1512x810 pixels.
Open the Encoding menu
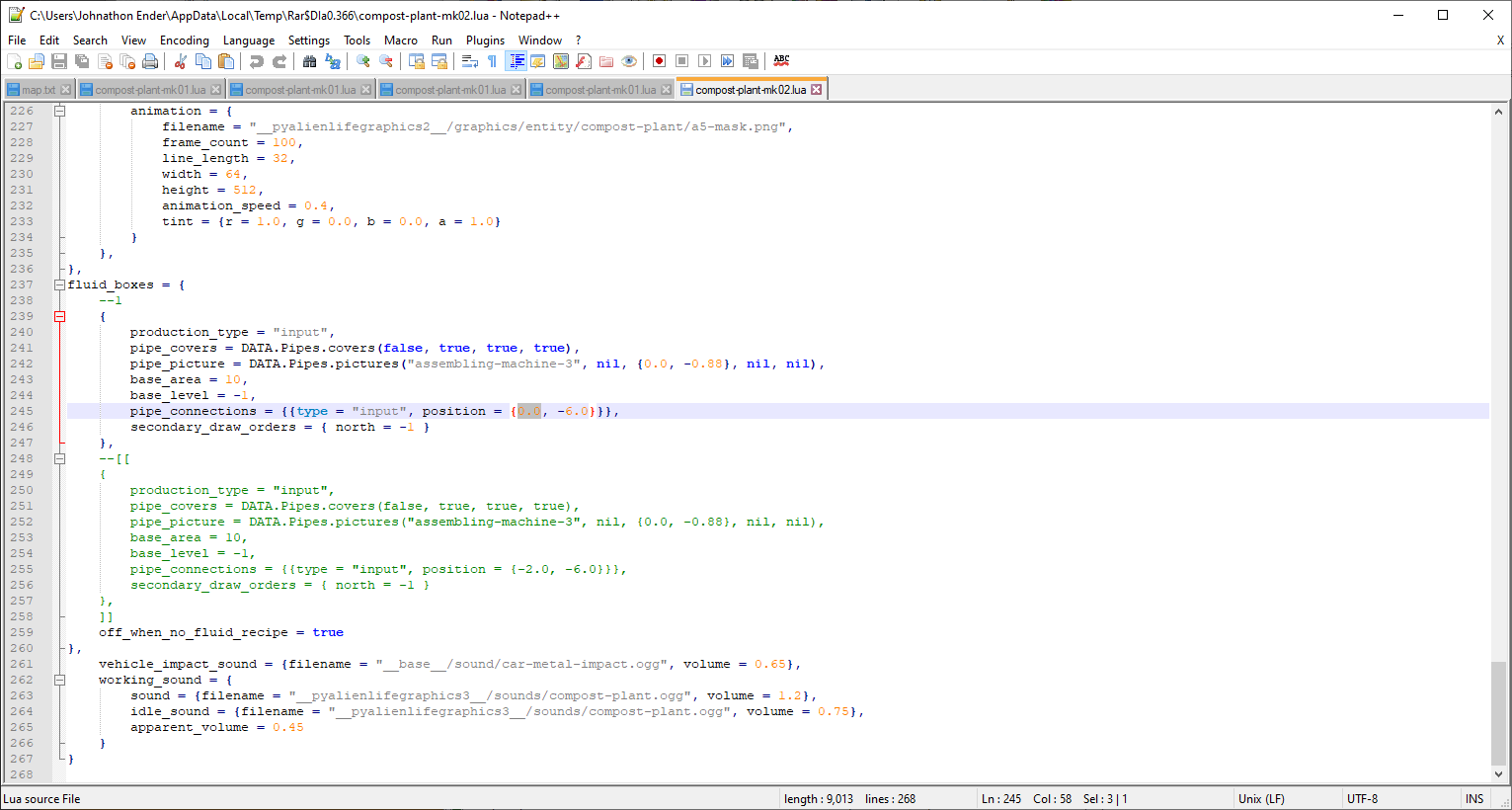tap(185, 40)
